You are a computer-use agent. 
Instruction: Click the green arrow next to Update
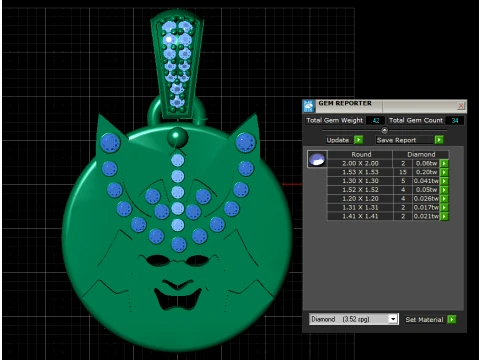tap(358, 140)
